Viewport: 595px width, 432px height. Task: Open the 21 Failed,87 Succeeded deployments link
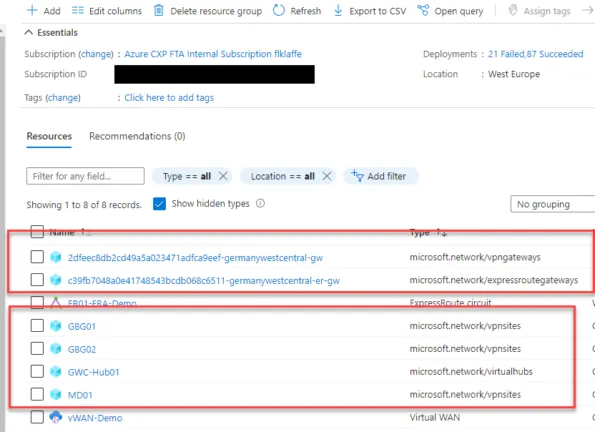tap(535, 54)
